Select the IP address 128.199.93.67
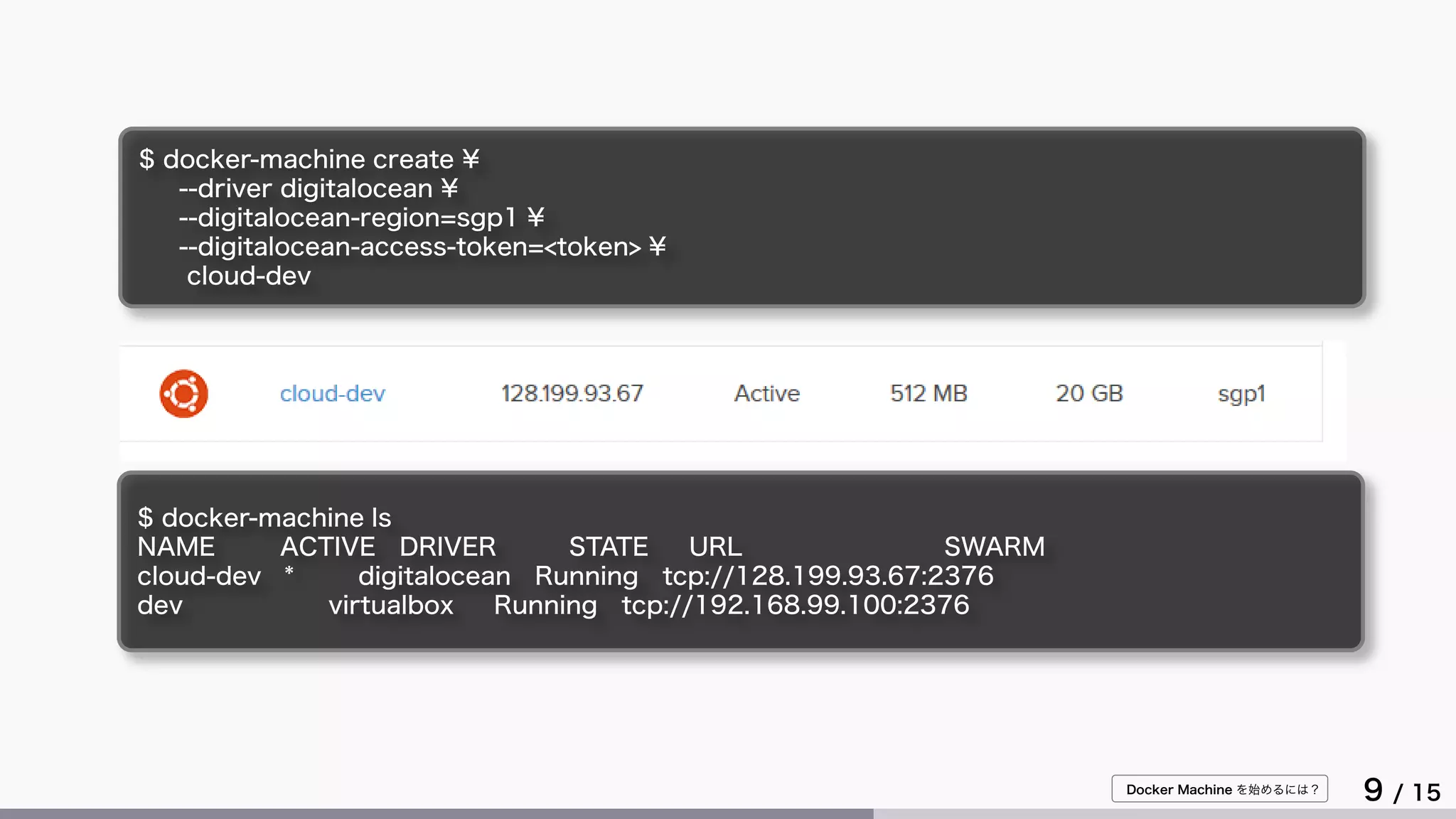 coord(572,393)
